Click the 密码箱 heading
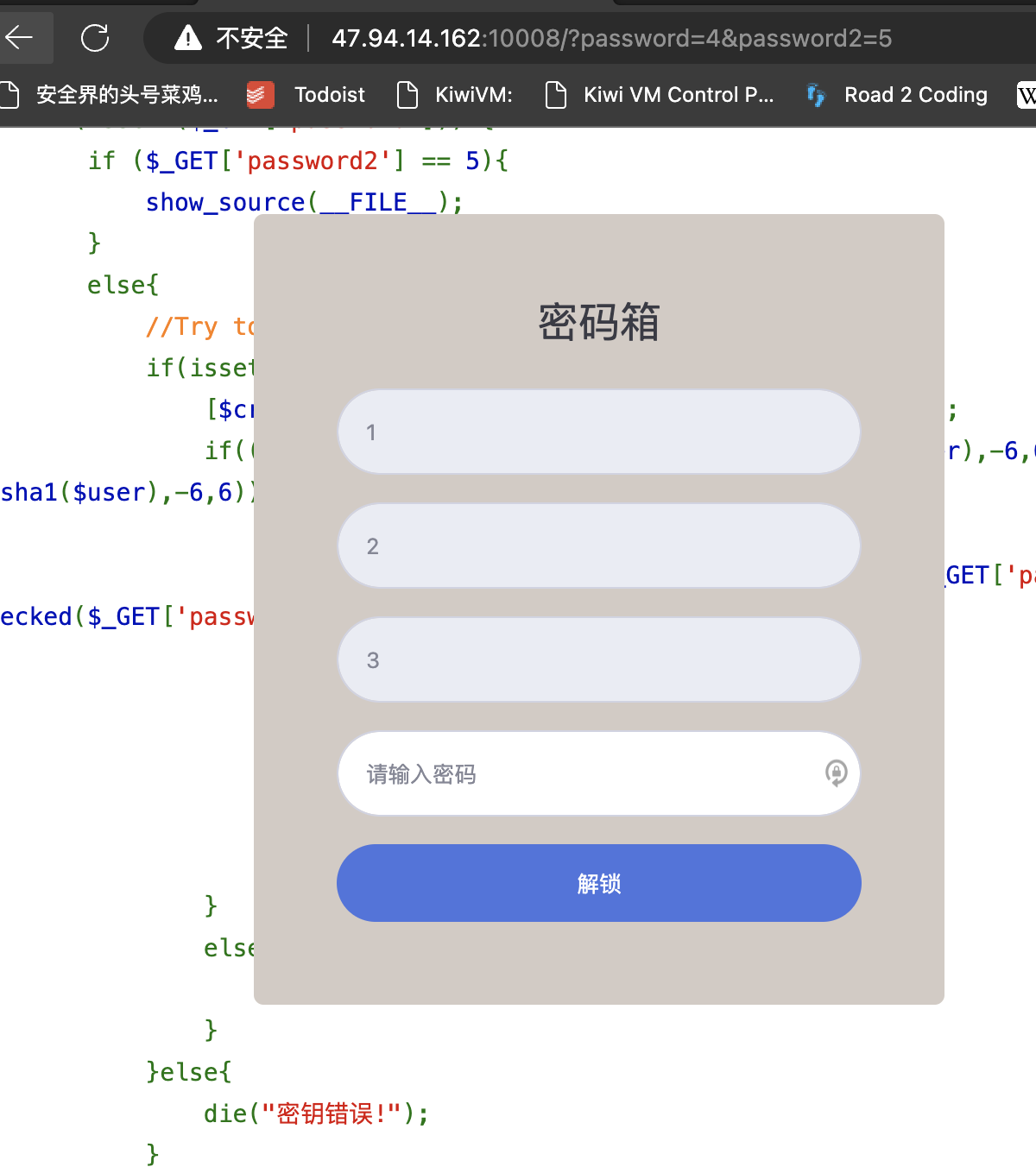Image resolution: width=1036 pixels, height=1167 pixels. 598,322
